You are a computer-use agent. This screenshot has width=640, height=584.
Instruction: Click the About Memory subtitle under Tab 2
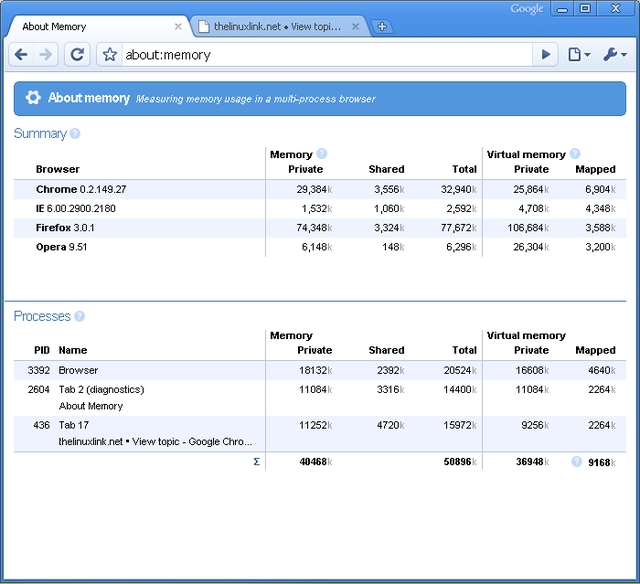coord(91,406)
